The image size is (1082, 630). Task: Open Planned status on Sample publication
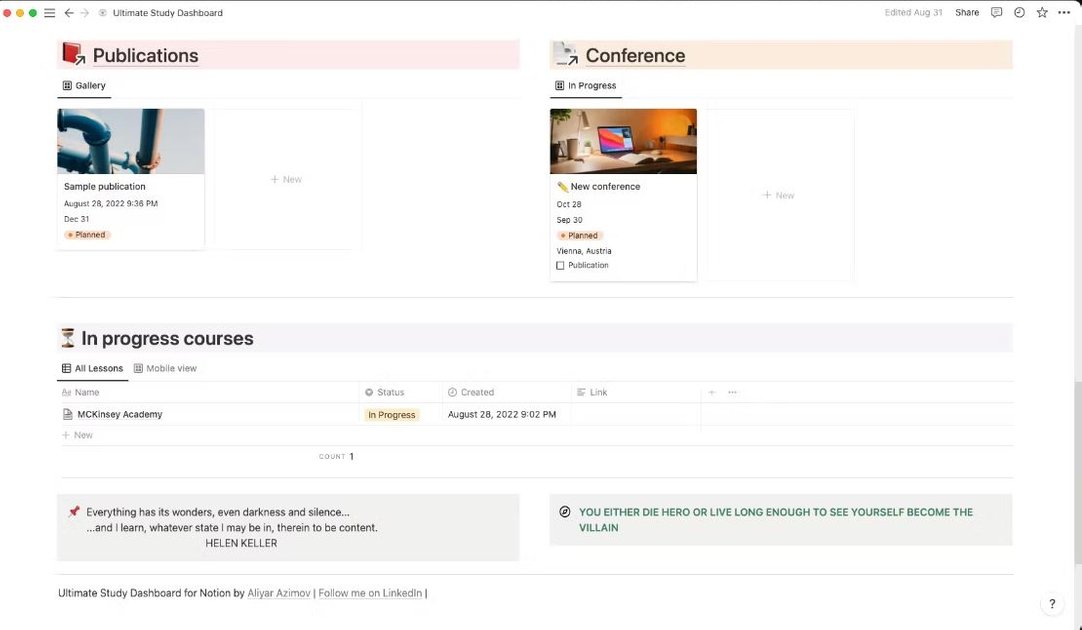point(87,235)
